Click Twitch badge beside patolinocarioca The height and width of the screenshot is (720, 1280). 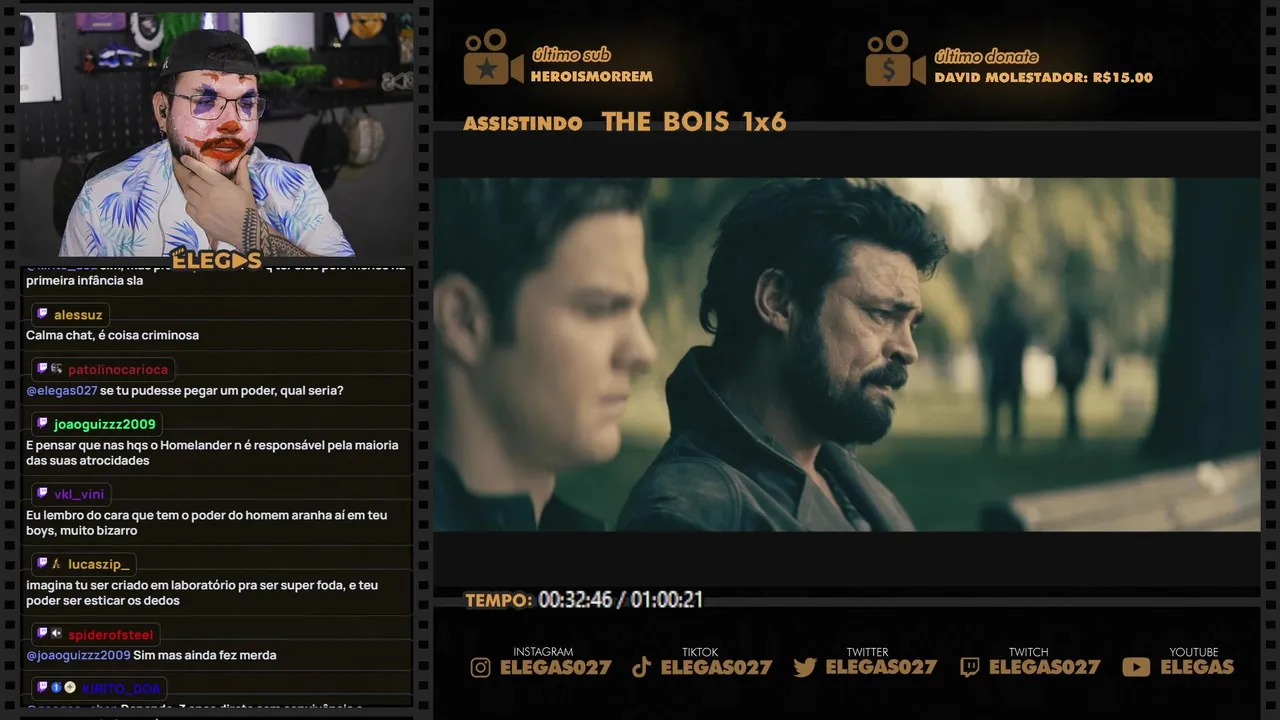click(42, 369)
